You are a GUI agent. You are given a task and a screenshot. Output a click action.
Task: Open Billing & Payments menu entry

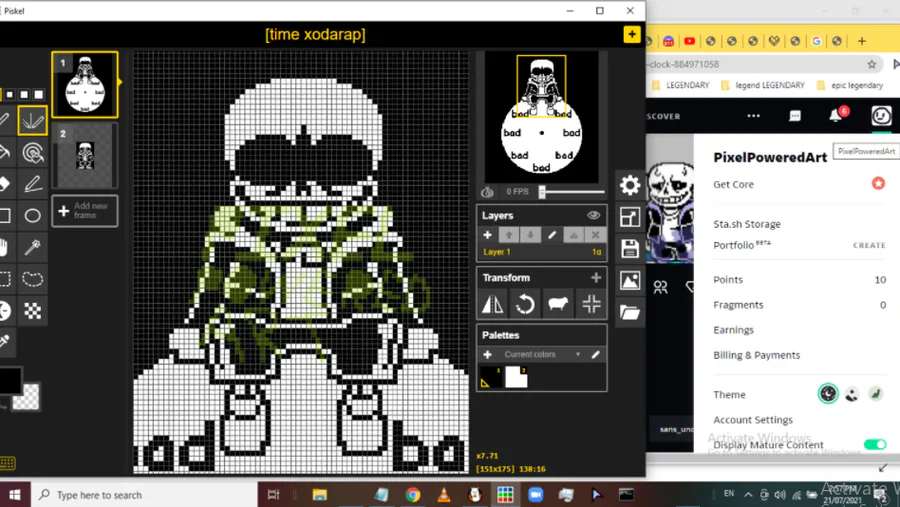(757, 355)
